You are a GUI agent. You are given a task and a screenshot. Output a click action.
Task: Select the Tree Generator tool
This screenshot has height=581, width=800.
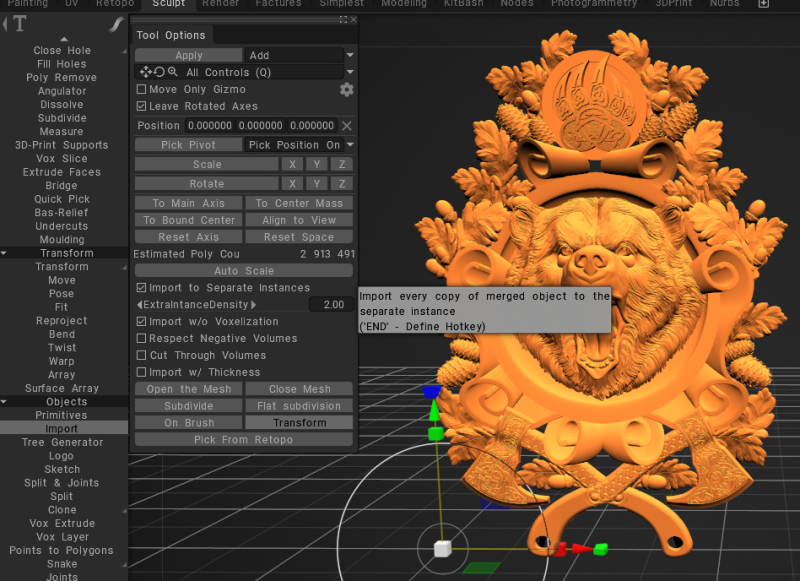point(62,442)
